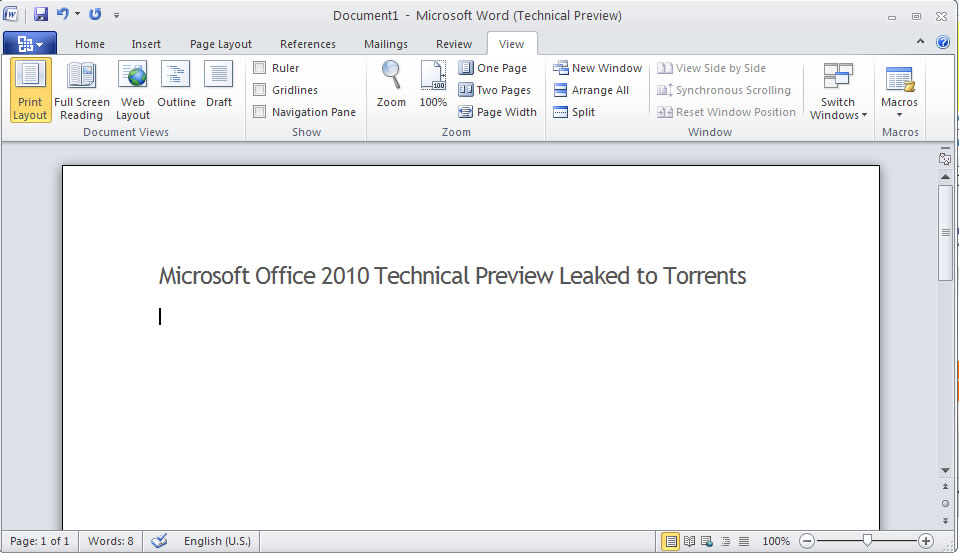Arrange All open windows

(591, 90)
